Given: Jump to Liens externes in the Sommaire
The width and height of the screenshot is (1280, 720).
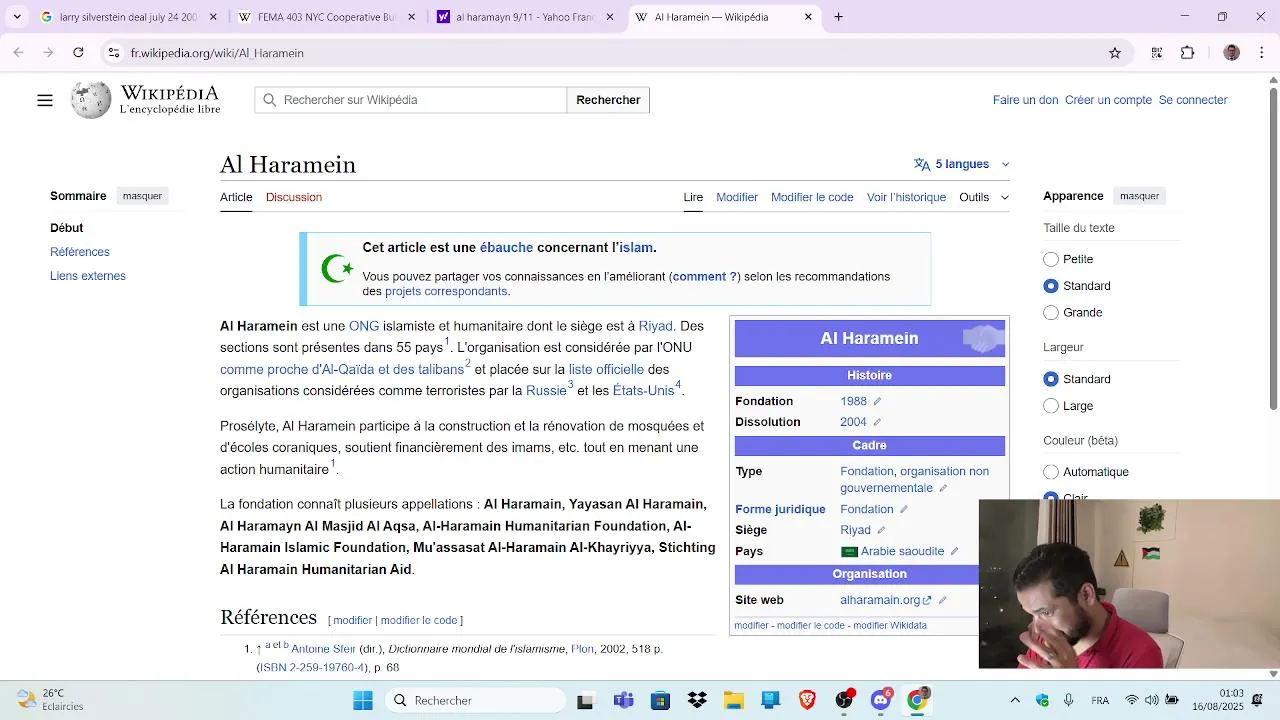Looking at the screenshot, I should tap(88, 276).
